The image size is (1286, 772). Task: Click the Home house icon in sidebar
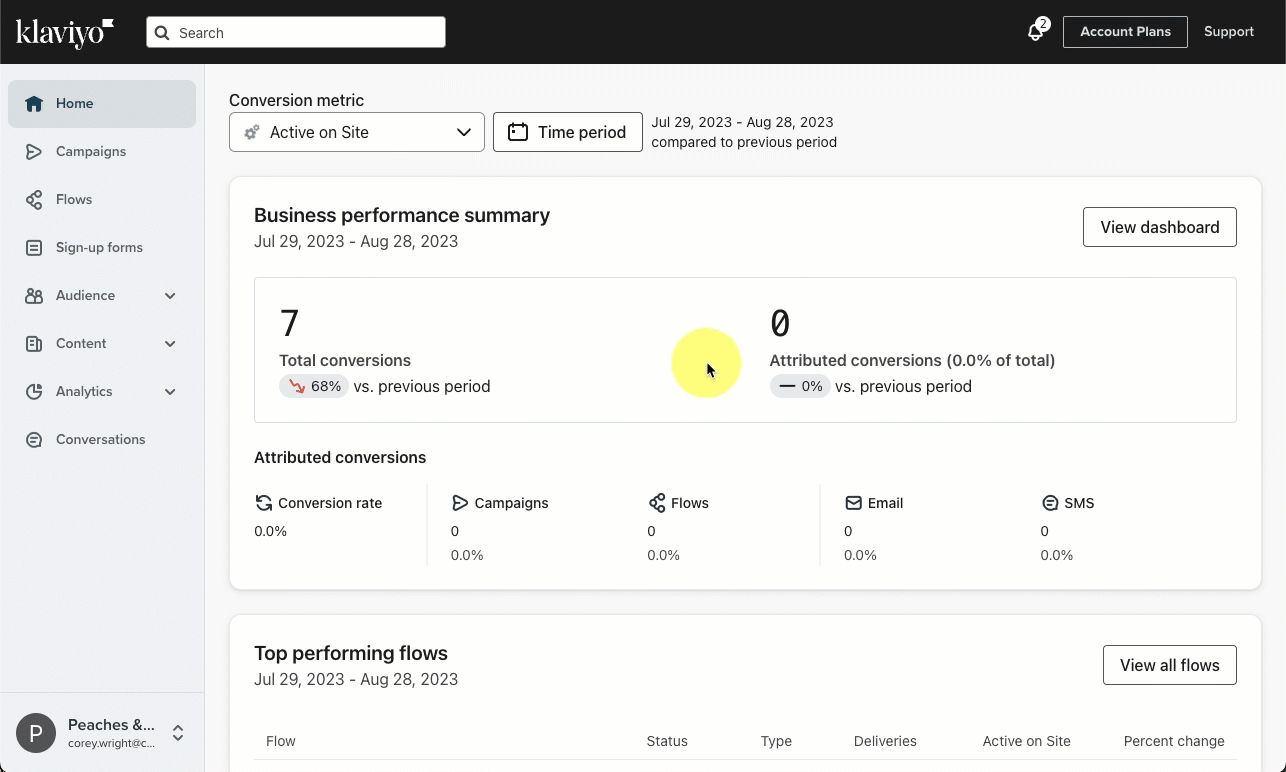tap(34, 104)
